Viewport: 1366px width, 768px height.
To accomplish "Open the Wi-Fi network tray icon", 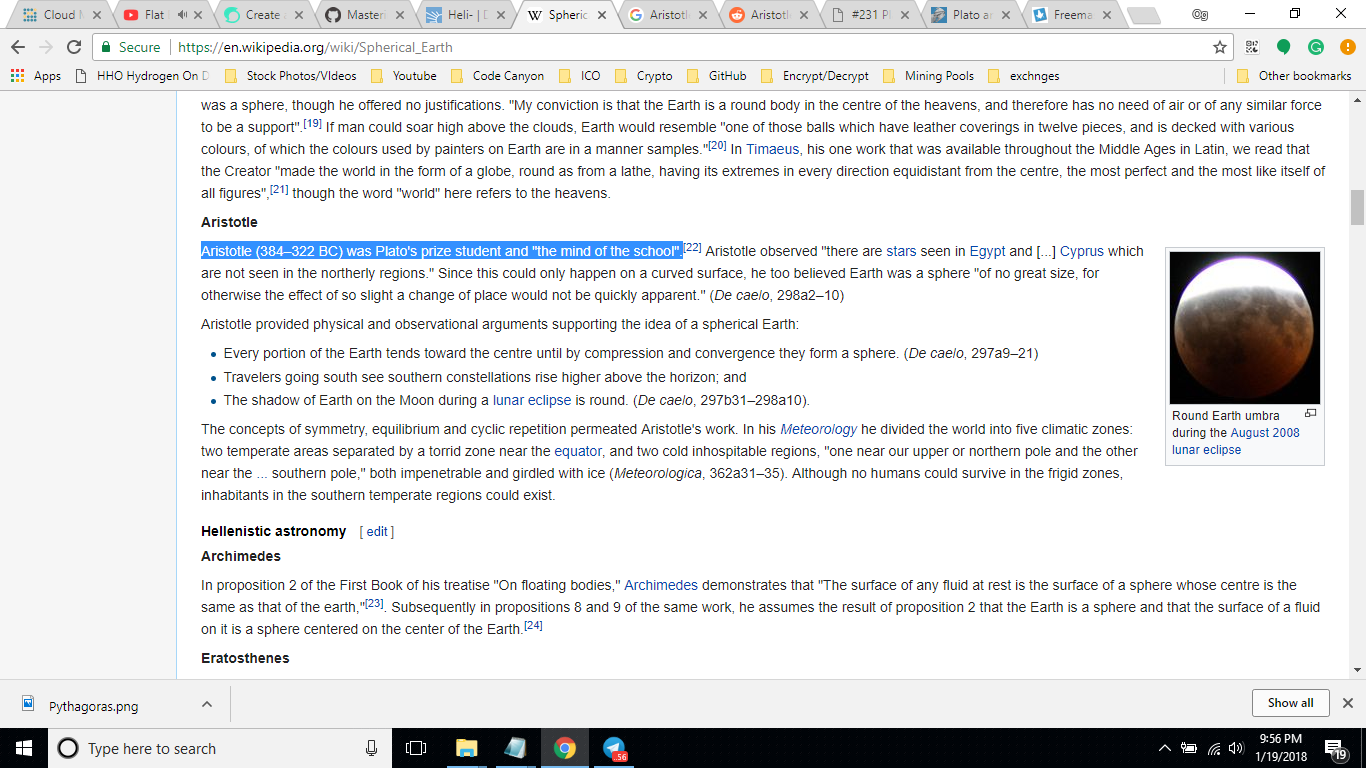I will point(1214,748).
